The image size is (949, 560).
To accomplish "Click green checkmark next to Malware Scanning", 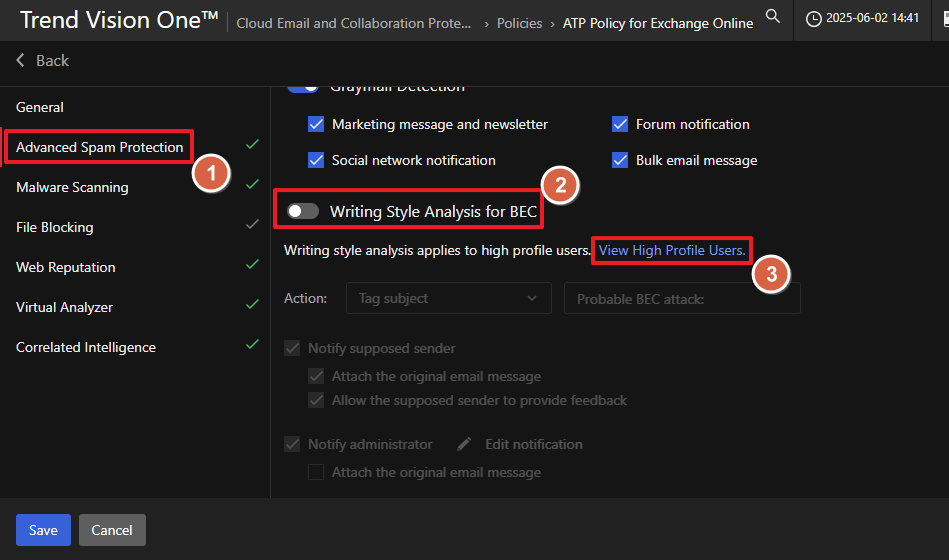I will 252,185.
